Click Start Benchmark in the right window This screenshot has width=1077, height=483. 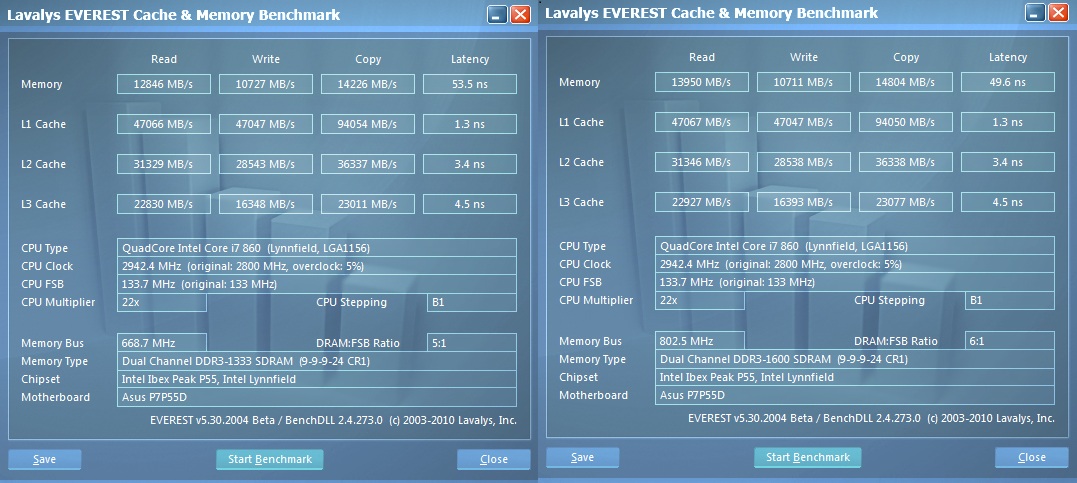pyautogui.click(x=807, y=458)
